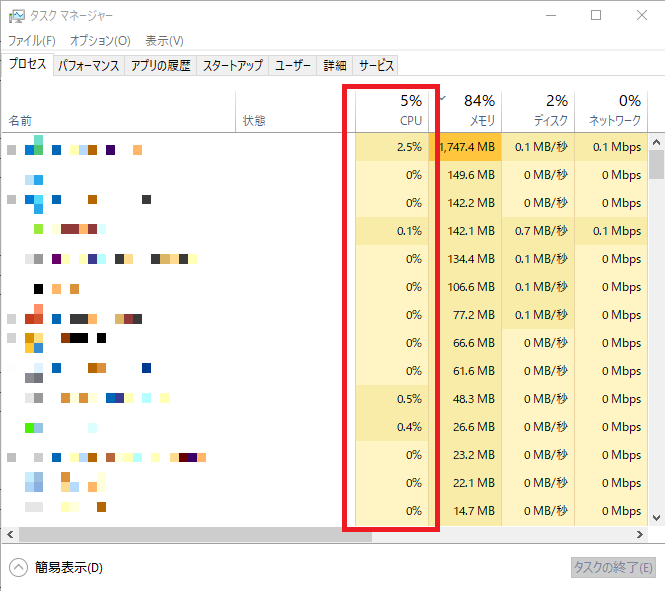The image size is (665, 591).
Task: Click the vertical scrollbar up arrow
Action: 656,141
